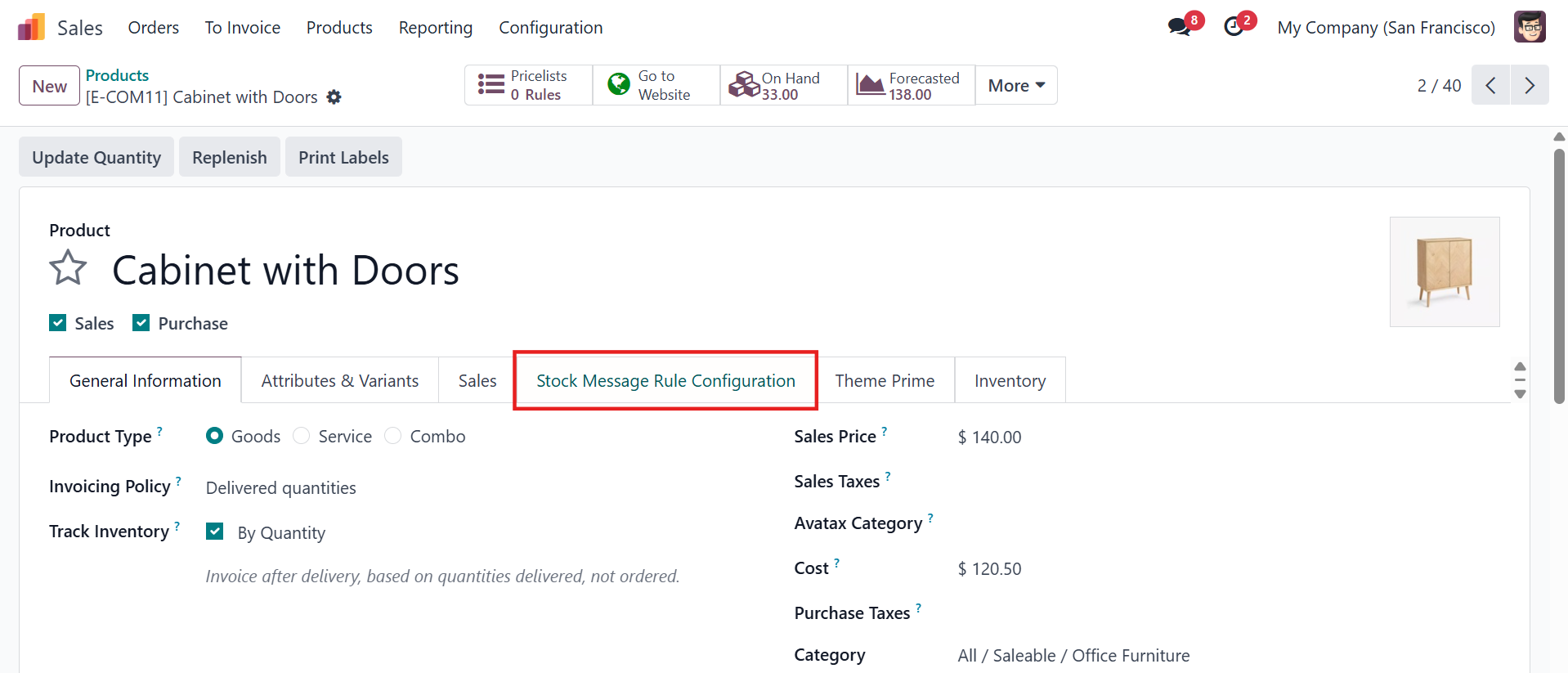1568x673 pixels.
Task: View On Hand stock via the boxes icon
Action: 744,84
